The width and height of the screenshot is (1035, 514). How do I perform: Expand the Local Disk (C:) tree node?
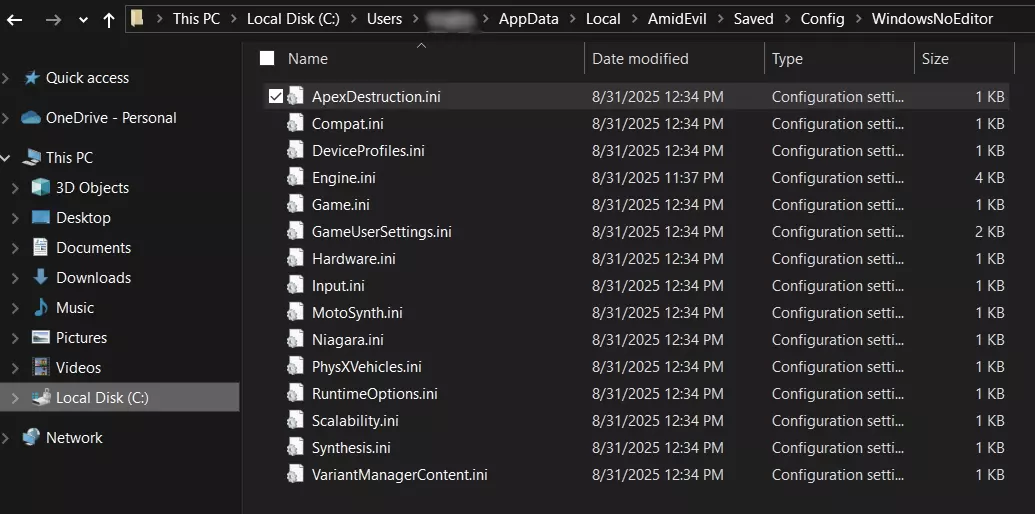(15, 397)
